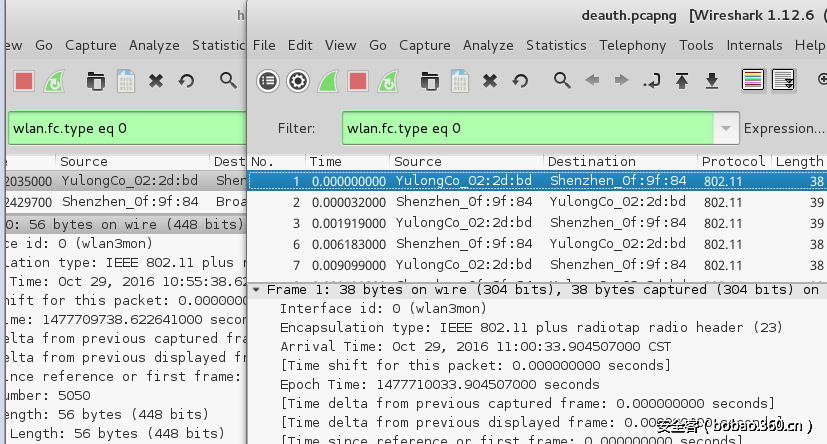The image size is (827, 444).
Task: Open the Telephony menu
Action: (x=632, y=45)
